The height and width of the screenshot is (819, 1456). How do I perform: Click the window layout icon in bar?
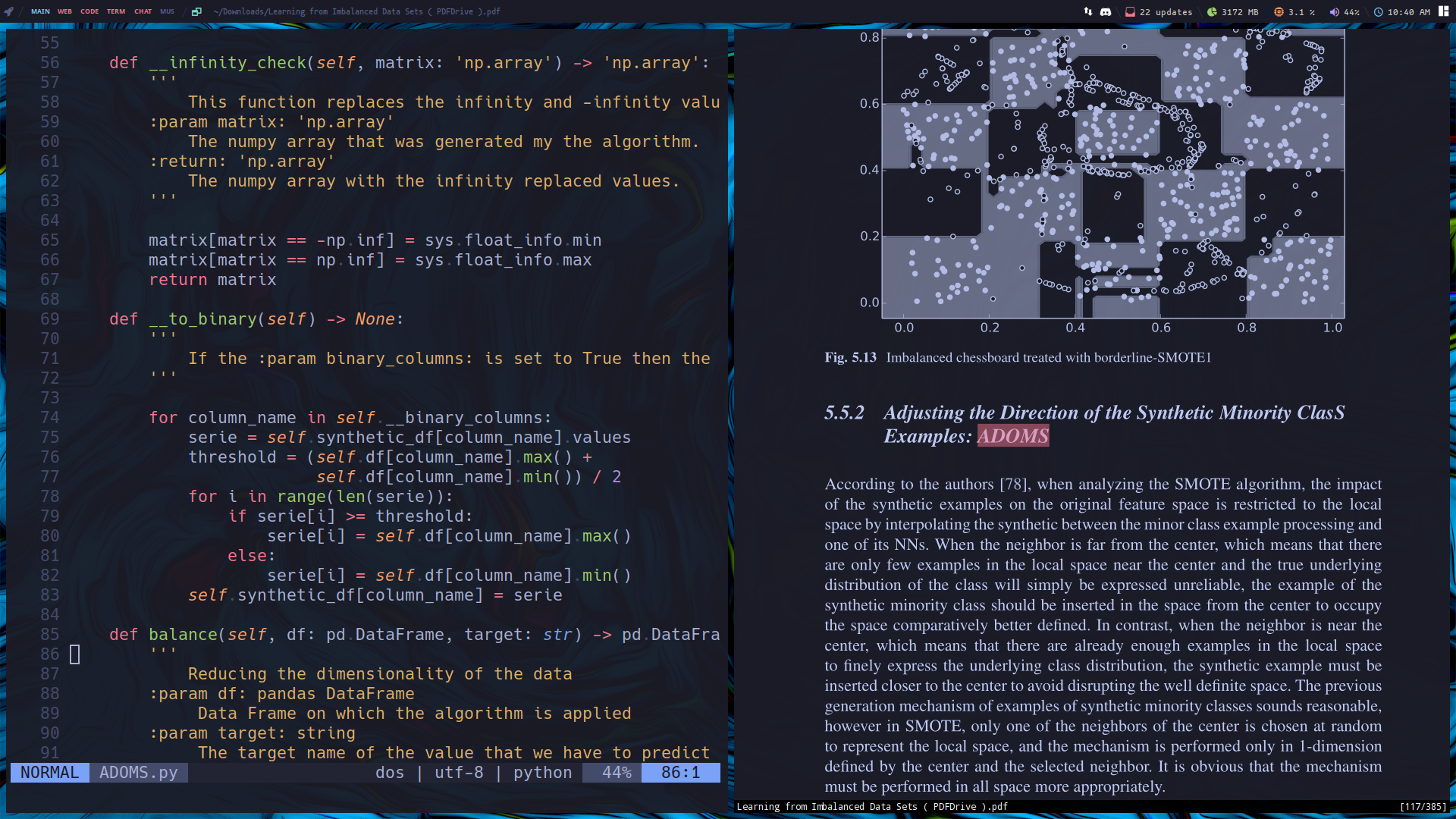[196, 11]
